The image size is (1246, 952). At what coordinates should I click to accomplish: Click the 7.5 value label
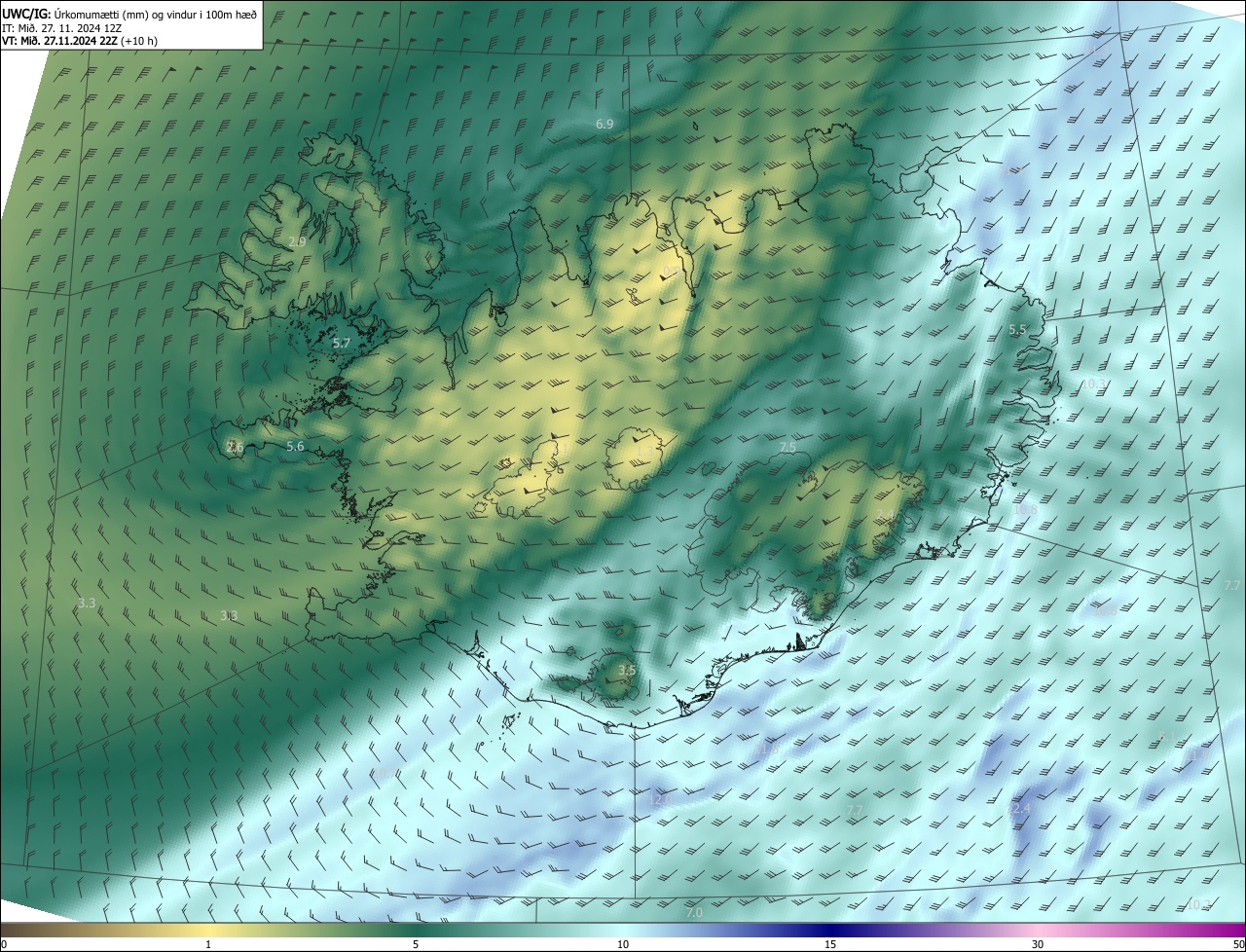788,447
